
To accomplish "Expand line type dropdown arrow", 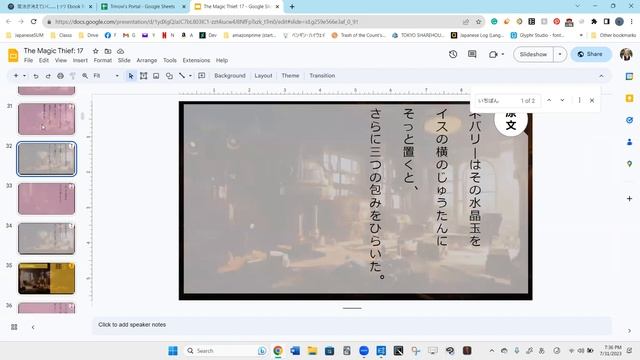I will 190,76.
